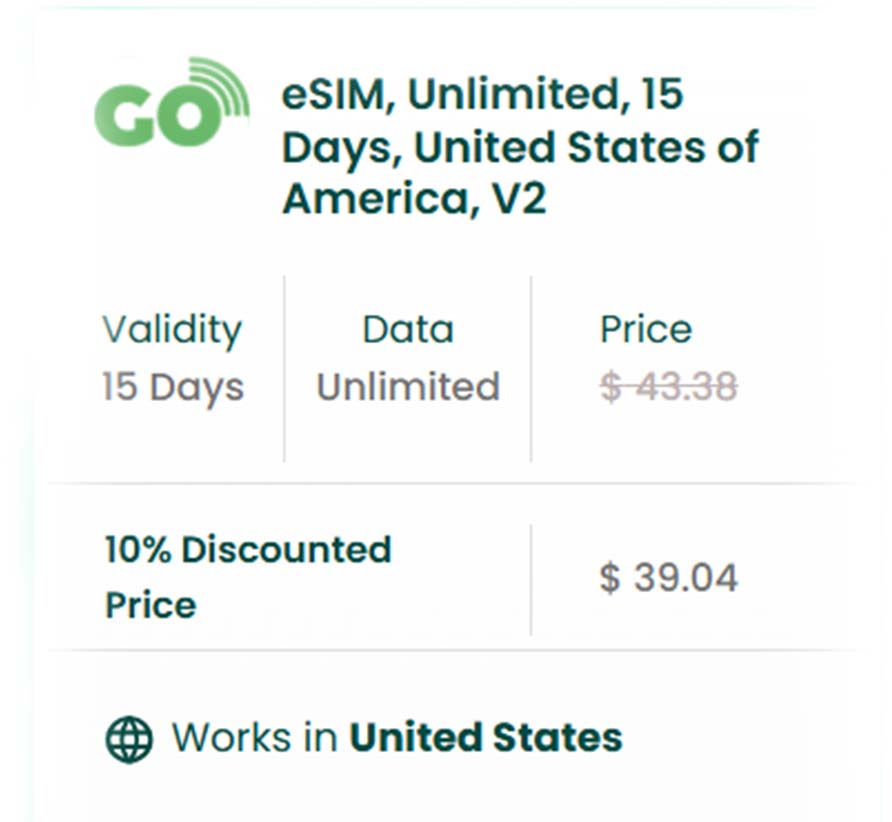Image resolution: width=892 pixels, height=822 pixels.
Task: Select the Data column label
Action: [x=407, y=330]
